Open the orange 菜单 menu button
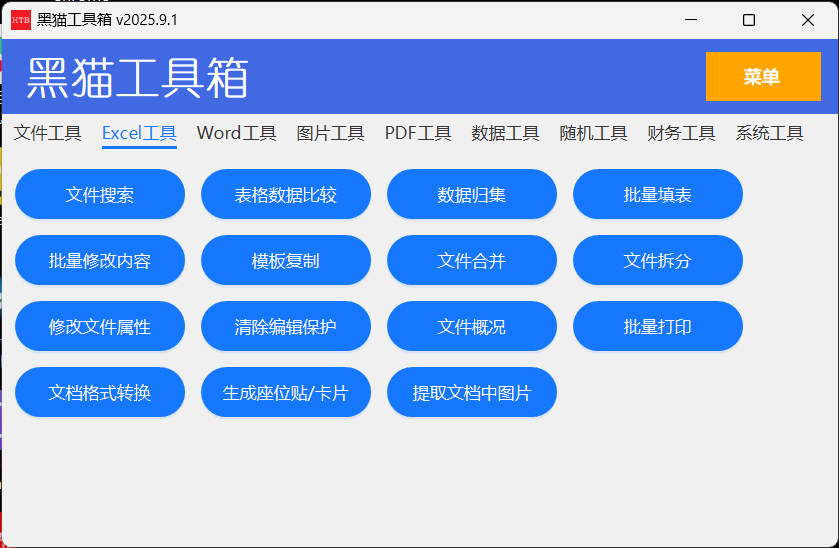839x548 pixels. (762, 77)
